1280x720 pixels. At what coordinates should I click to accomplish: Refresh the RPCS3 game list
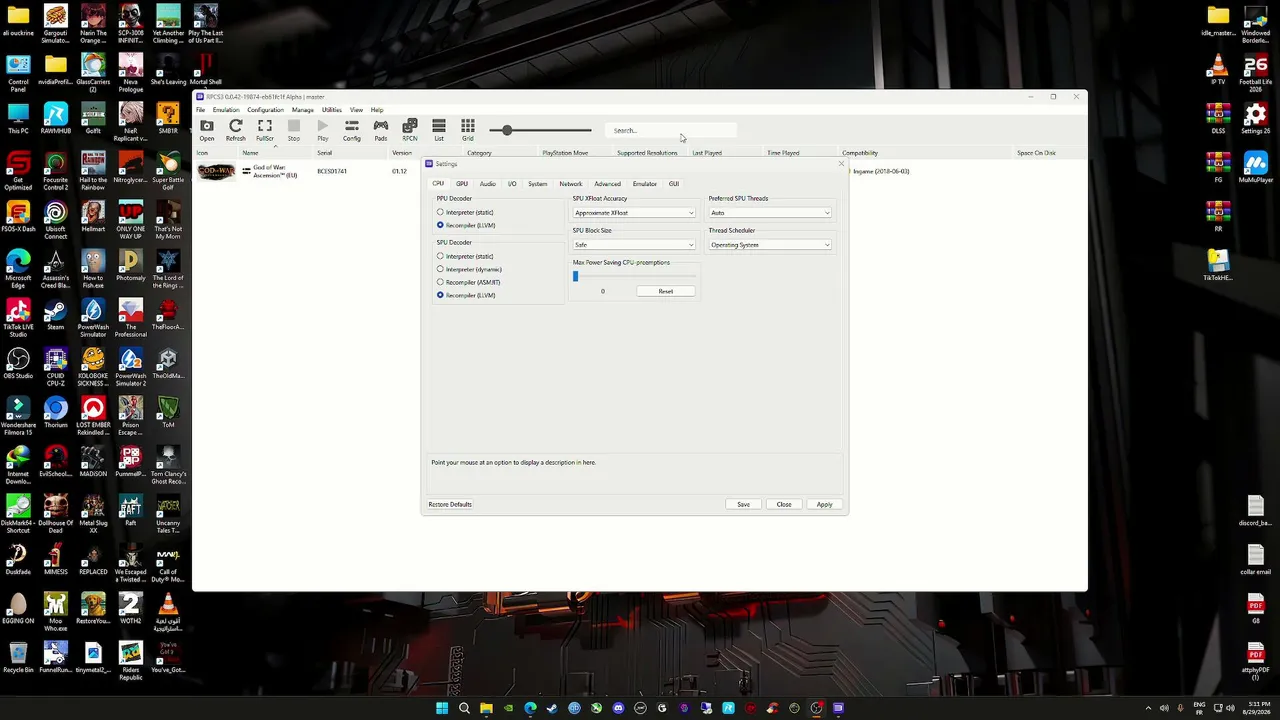pyautogui.click(x=235, y=129)
